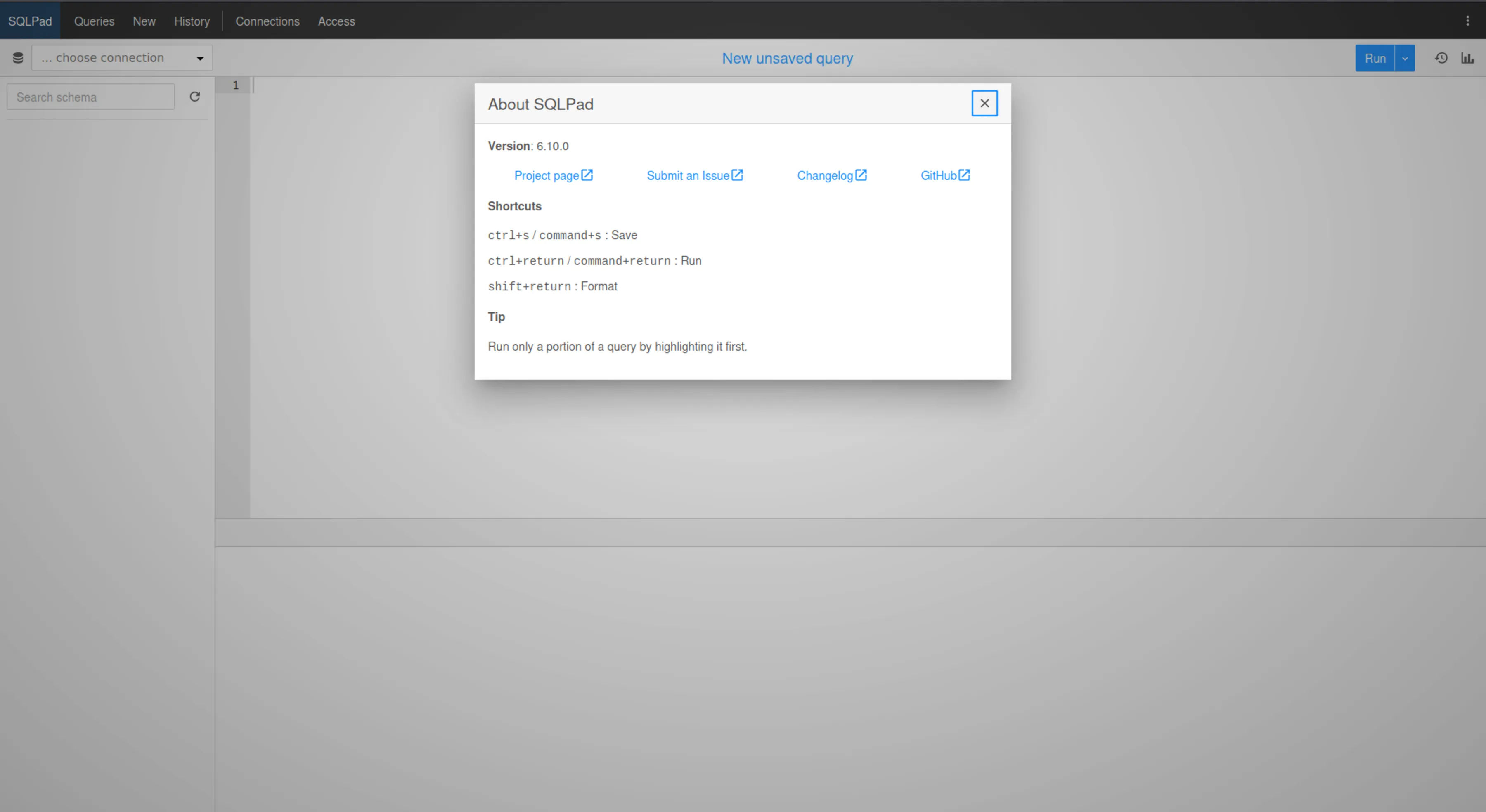Open the Changelog link

click(832, 175)
